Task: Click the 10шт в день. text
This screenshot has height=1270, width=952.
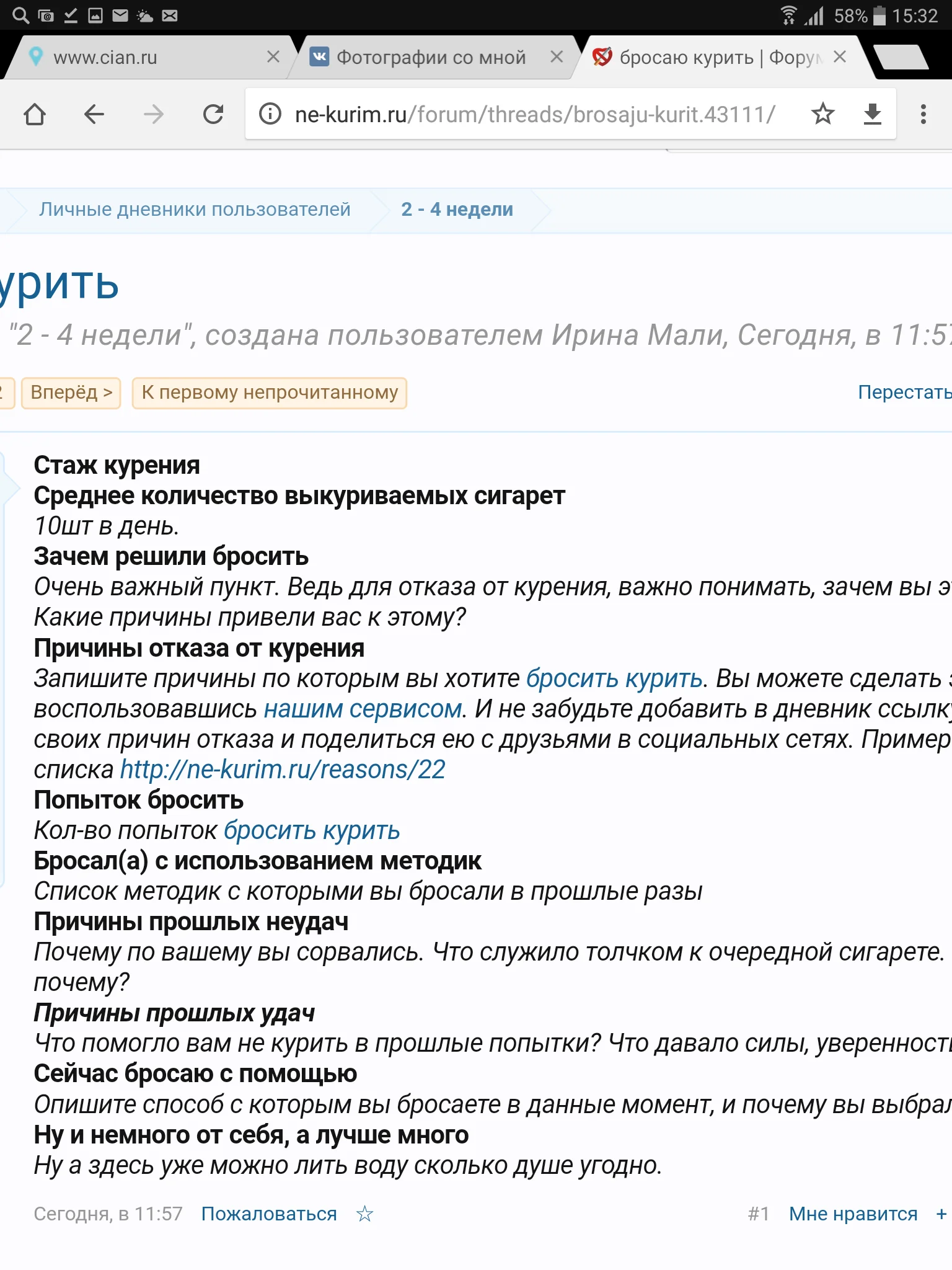Action: pyautogui.click(x=107, y=526)
